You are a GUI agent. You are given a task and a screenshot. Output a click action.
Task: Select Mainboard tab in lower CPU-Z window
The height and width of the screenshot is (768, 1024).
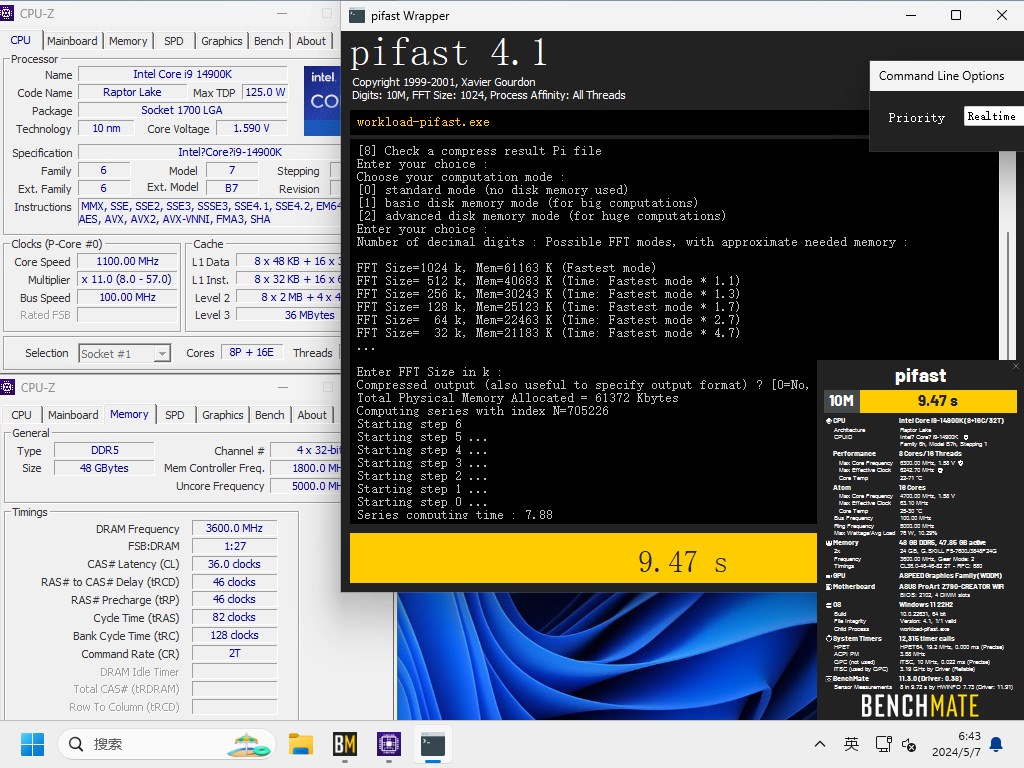coord(73,415)
